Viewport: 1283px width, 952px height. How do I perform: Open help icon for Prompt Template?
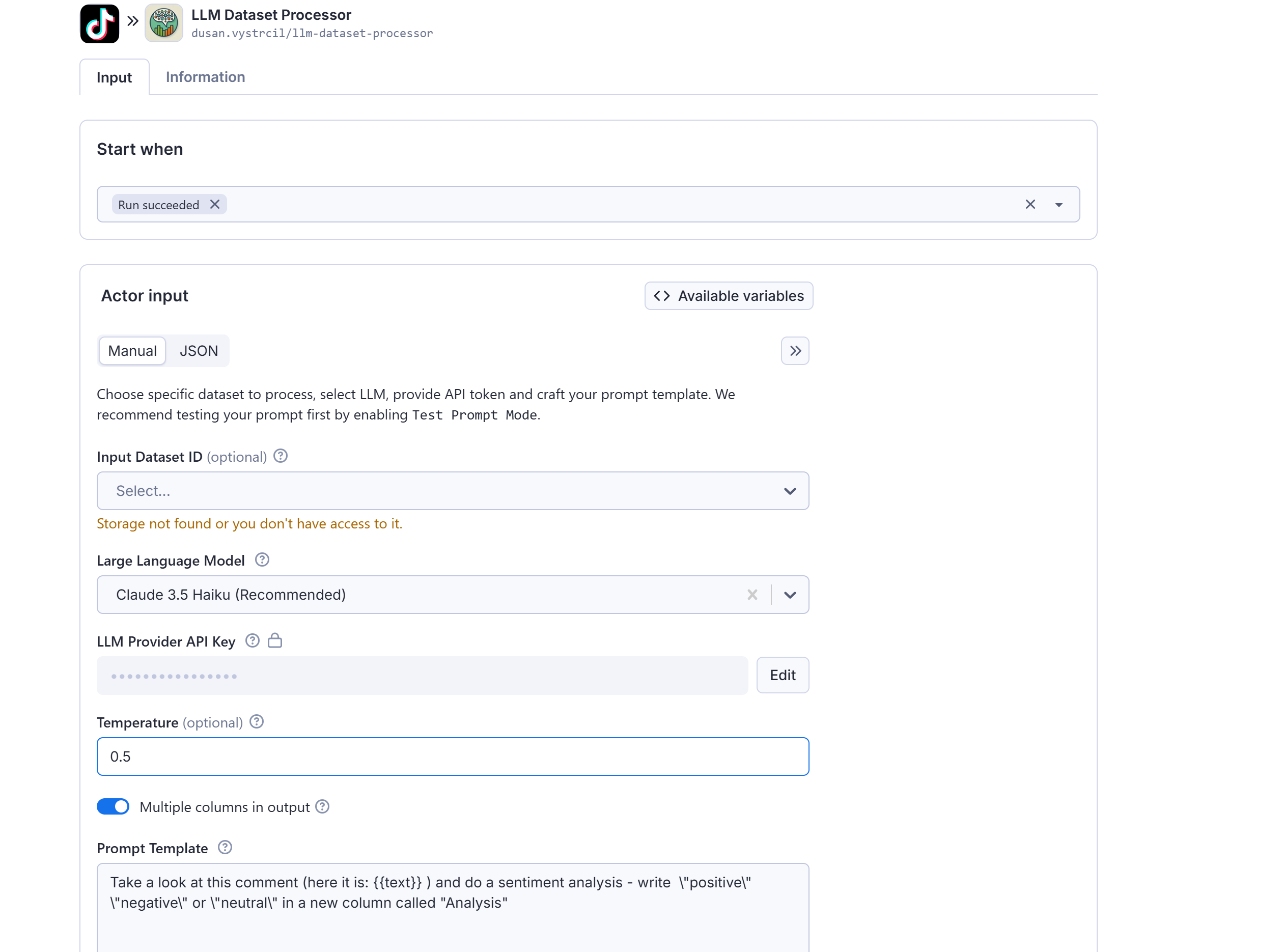click(x=226, y=847)
